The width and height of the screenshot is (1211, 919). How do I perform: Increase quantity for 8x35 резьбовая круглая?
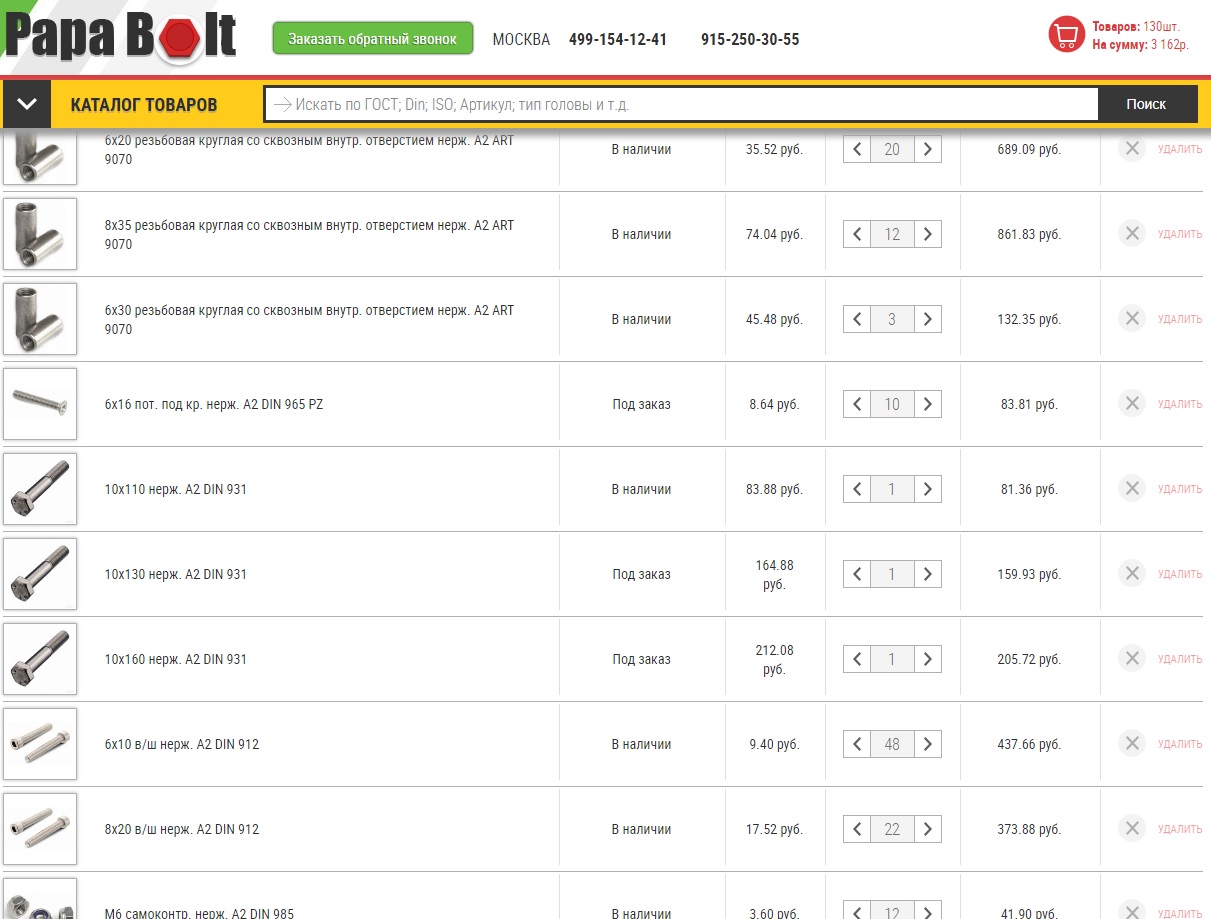pos(928,235)
